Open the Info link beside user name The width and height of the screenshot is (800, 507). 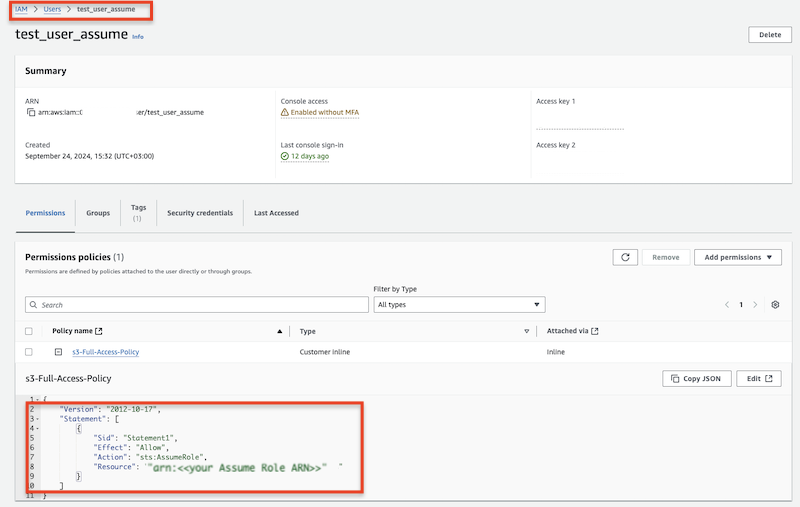click(138, 37)
